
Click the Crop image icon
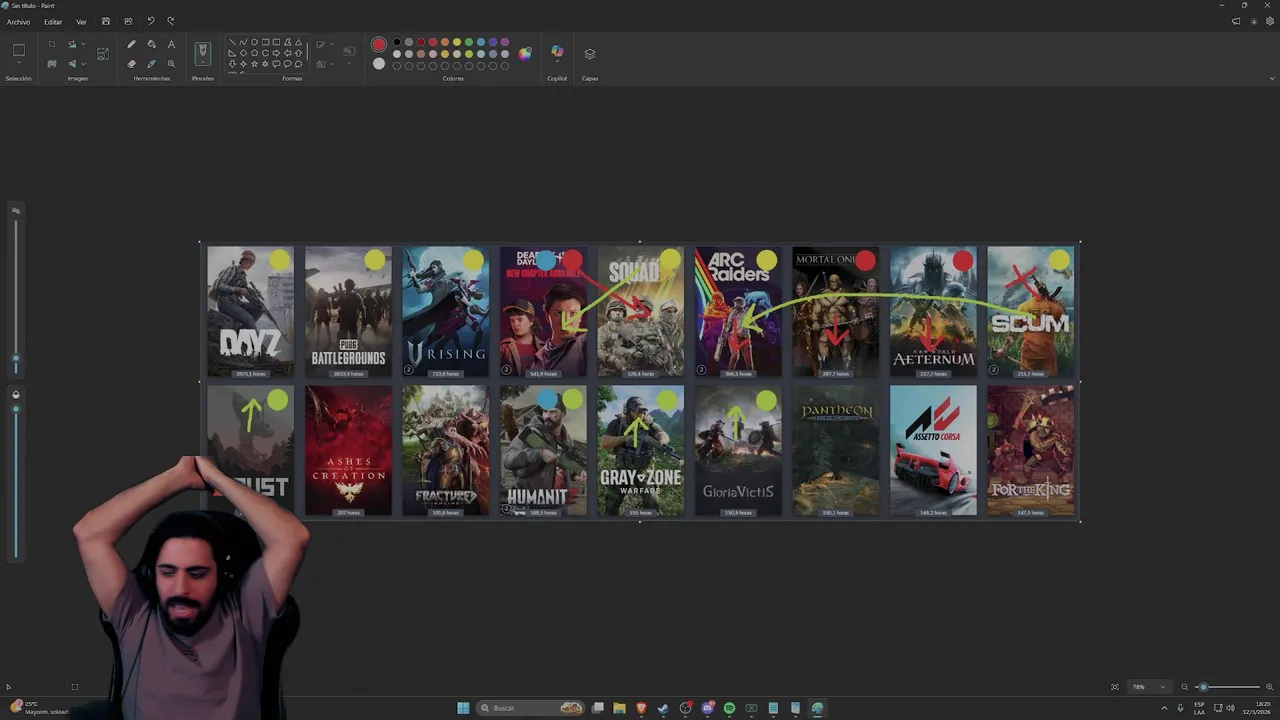click(52, 44)
